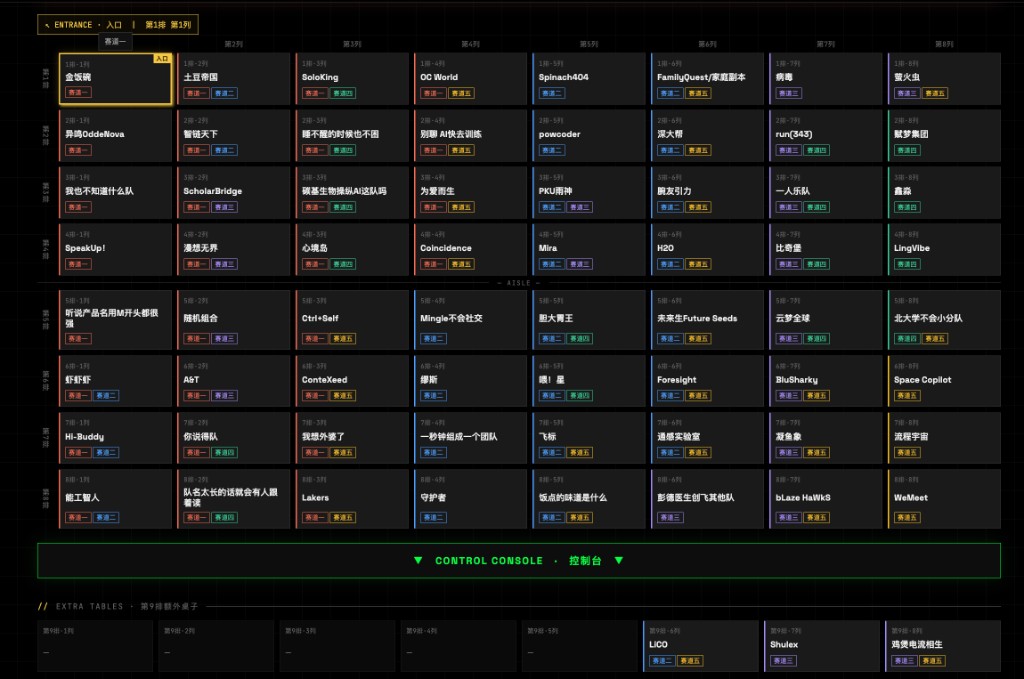The height and width of the screenshot is (679, 1024).
Task: Click the CONTROL CONSOLE · 控制台 banner
Action: tap(519, 560)
